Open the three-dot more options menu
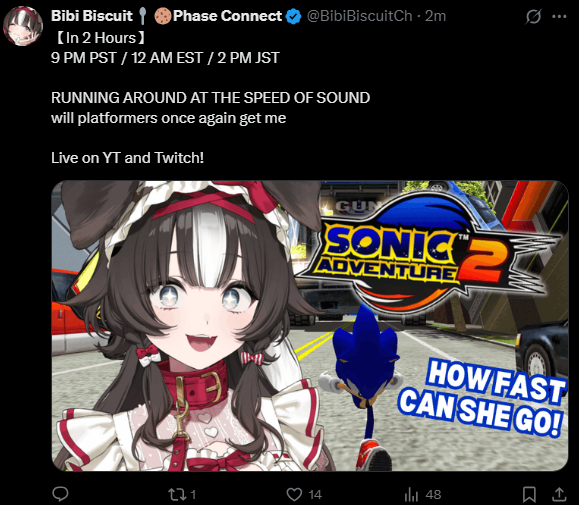 [x=559, y=16]
